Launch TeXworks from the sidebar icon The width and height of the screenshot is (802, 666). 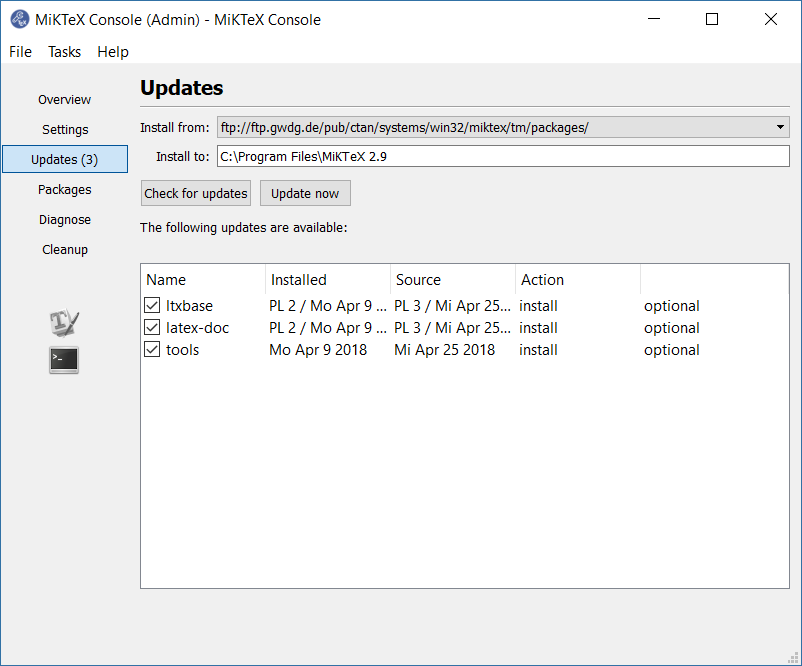coord(64,323)
